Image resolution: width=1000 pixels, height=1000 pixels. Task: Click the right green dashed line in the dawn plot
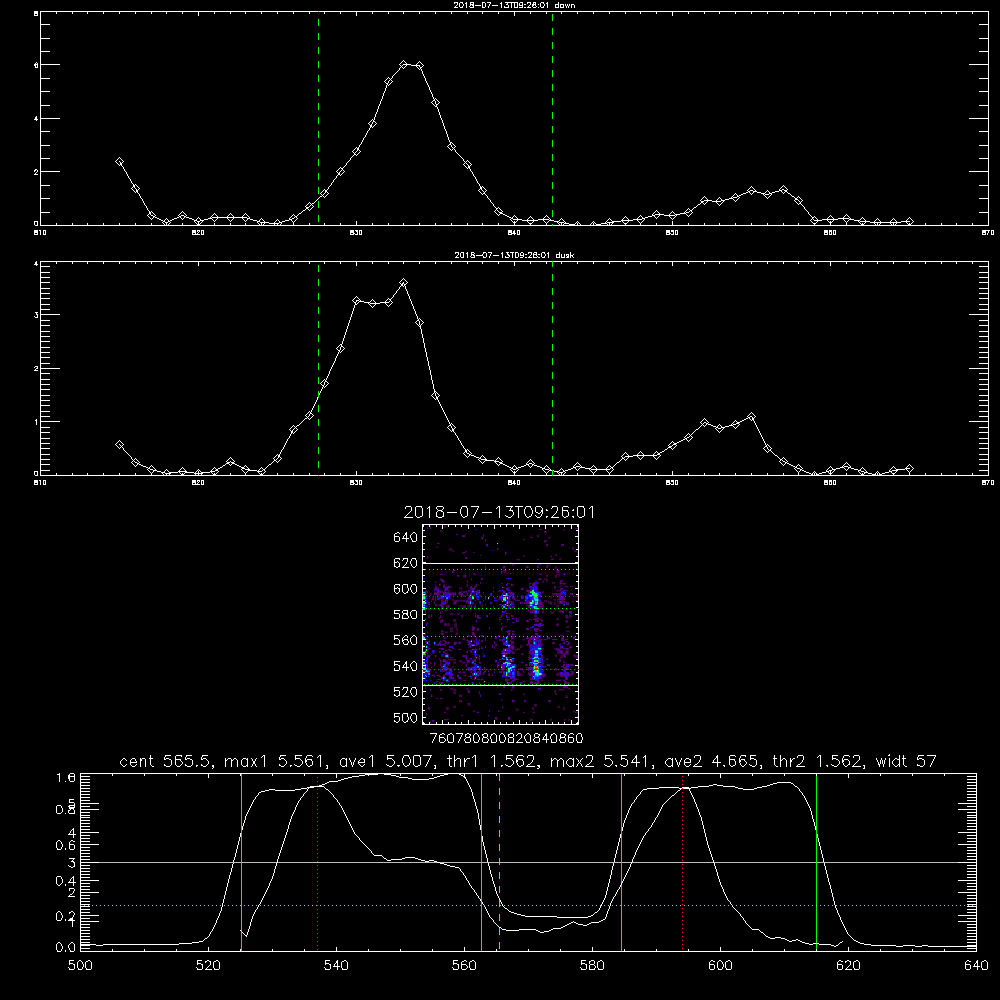tap(552, 119)
